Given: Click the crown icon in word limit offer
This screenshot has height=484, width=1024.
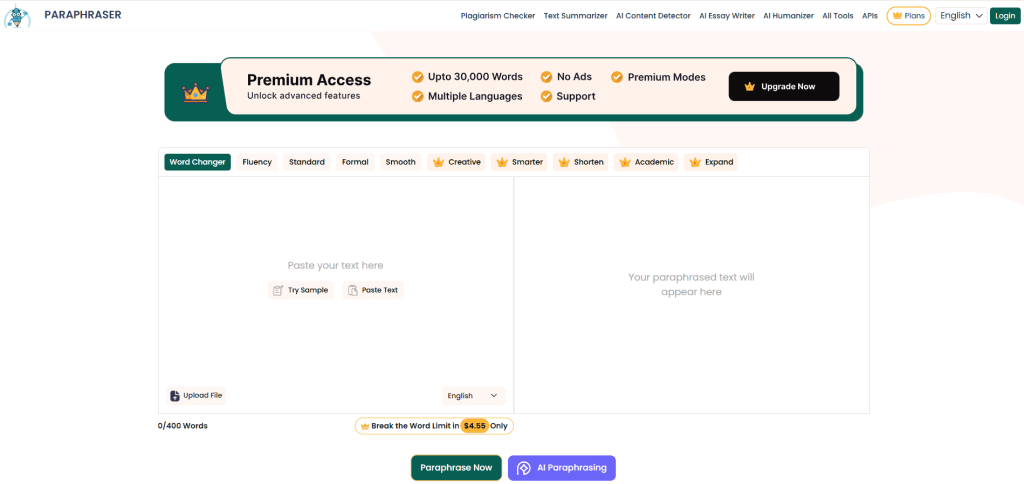Looking at the screenshot, I should [365, 426].
